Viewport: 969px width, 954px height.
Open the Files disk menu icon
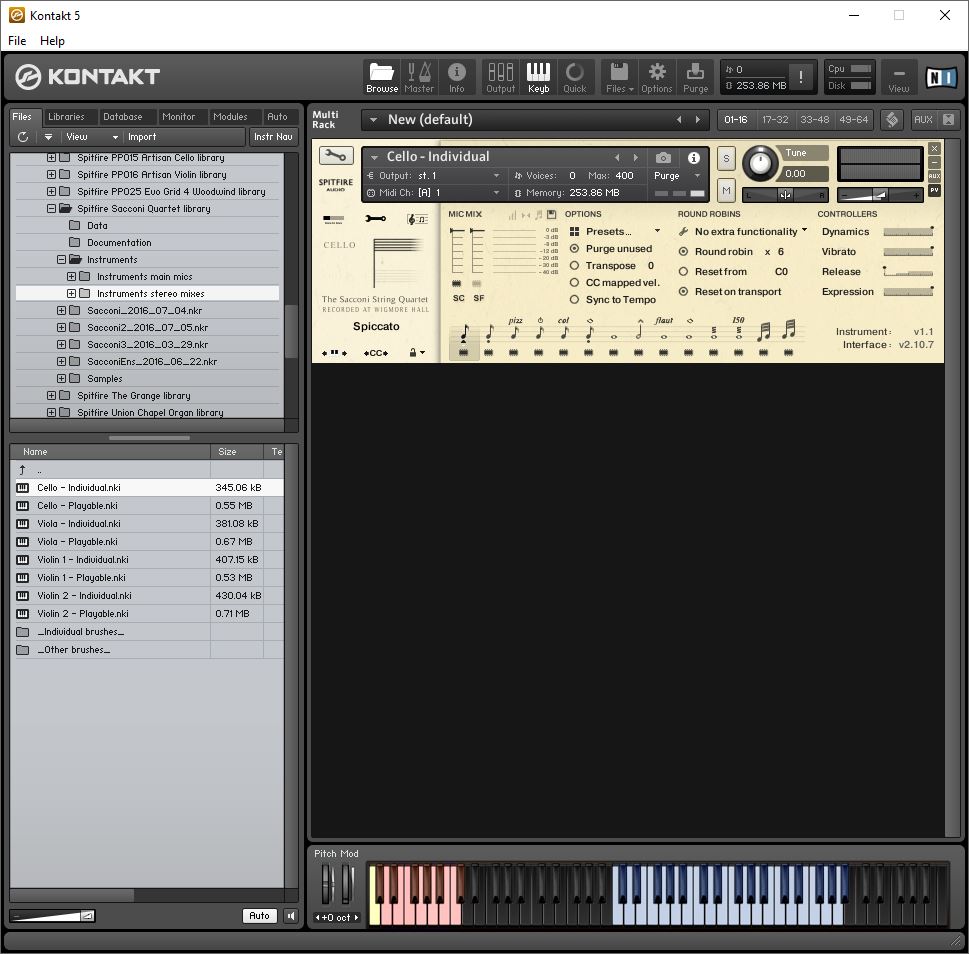pos(619,77)
